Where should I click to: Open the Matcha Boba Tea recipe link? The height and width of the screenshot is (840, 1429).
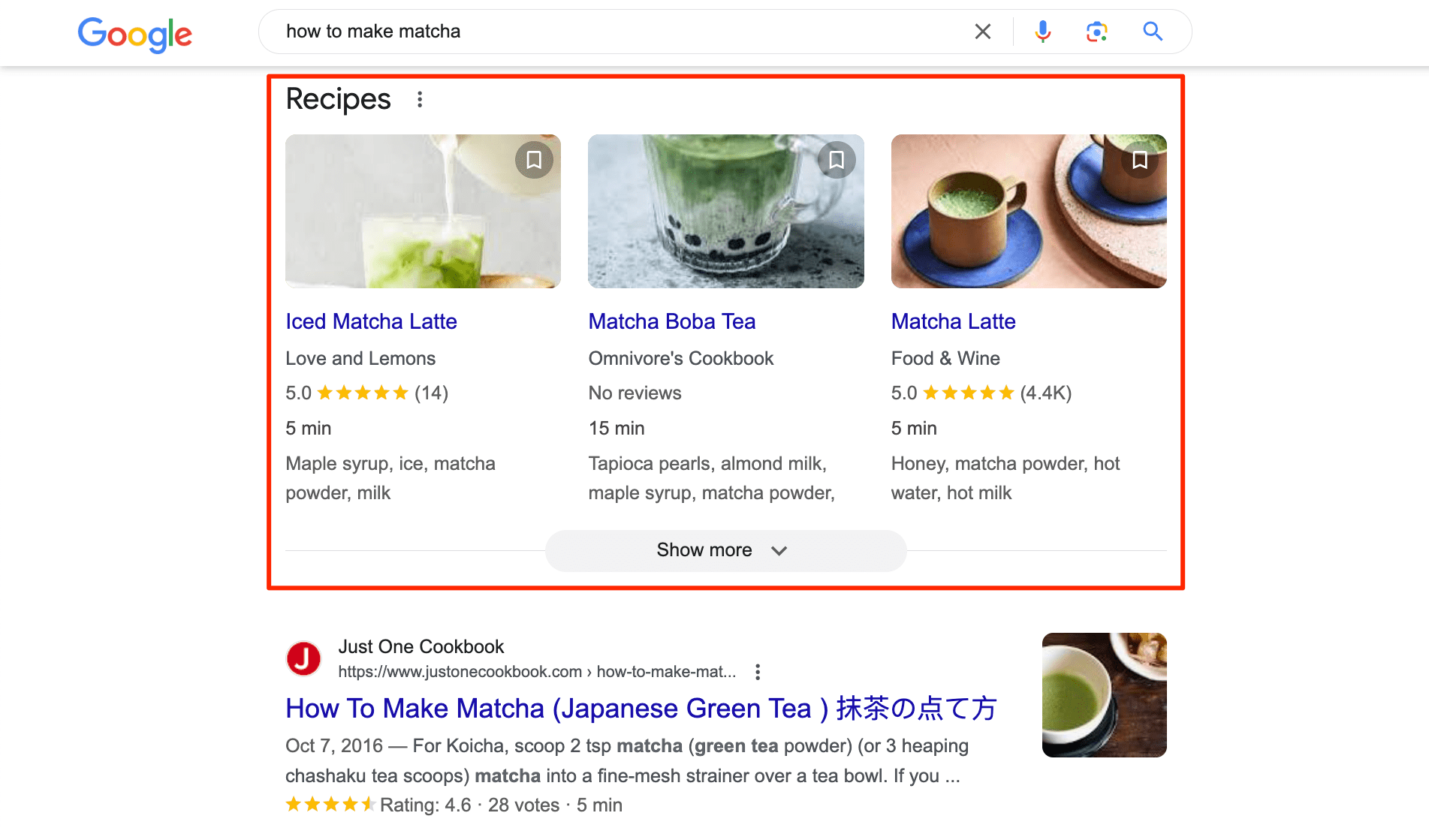672,321
